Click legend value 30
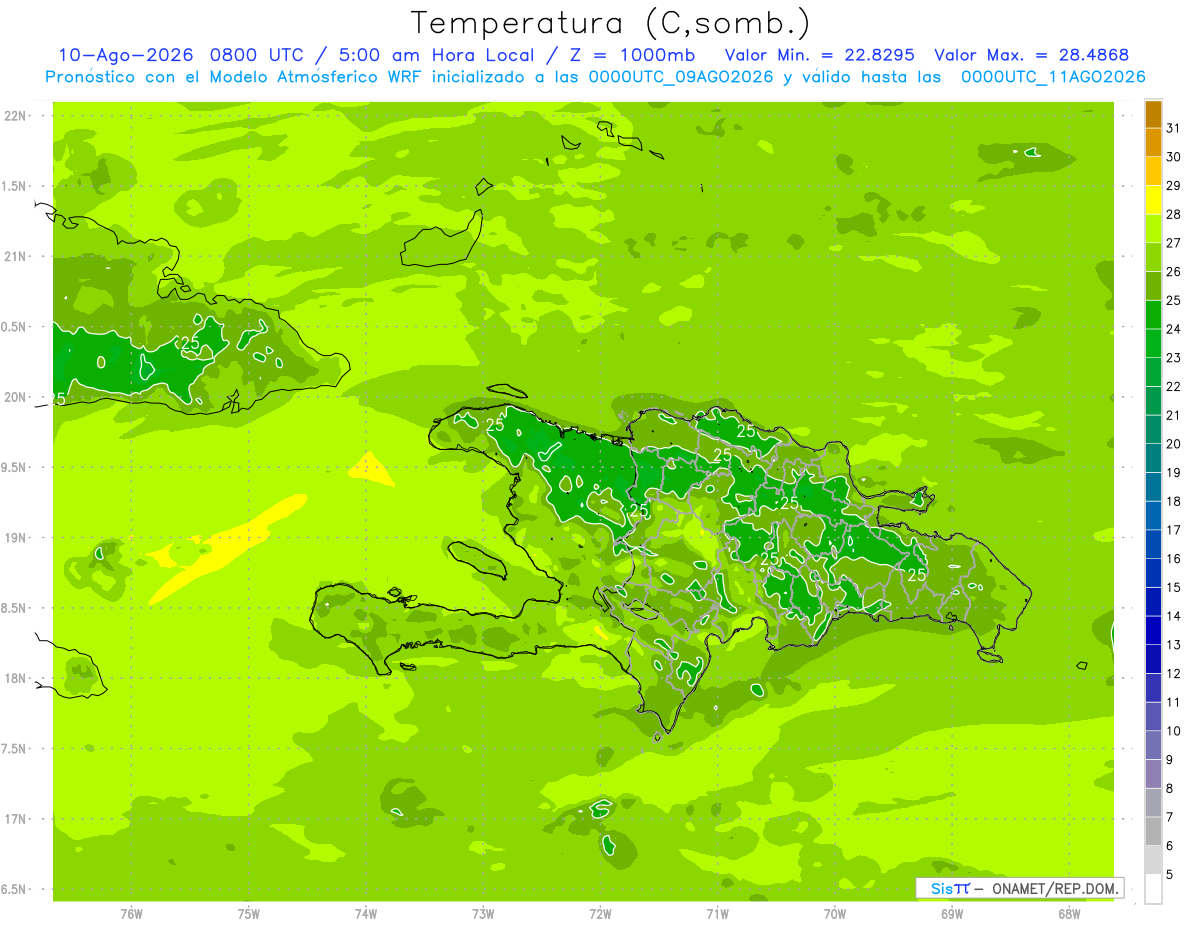Viewport: 1200px width, 927px height. coord(1174,157)
